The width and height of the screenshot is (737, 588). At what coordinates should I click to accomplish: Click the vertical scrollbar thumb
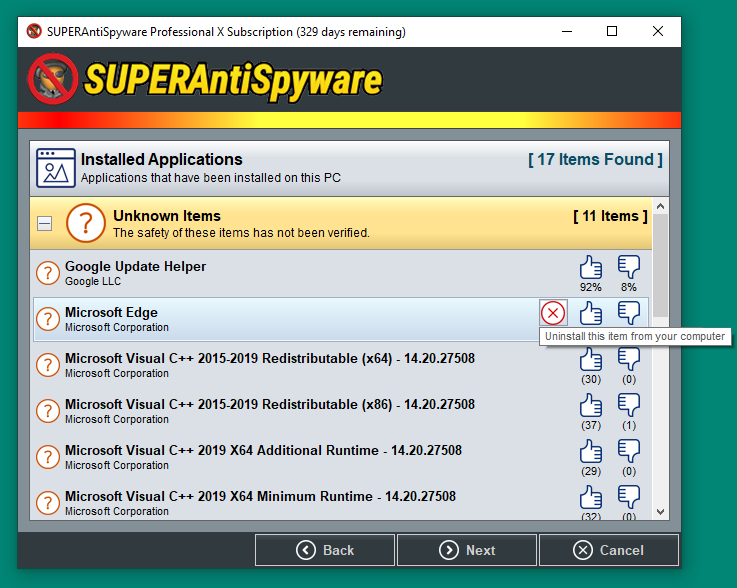click(660, 266)
